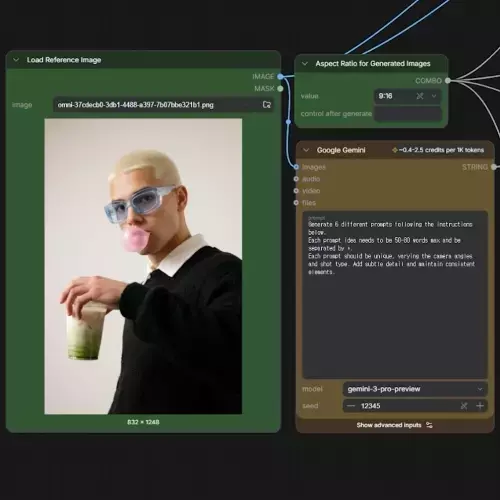Click inside the Gemini prompt text area
Viewport: 500px width, 500px height.
pos(395,295)
